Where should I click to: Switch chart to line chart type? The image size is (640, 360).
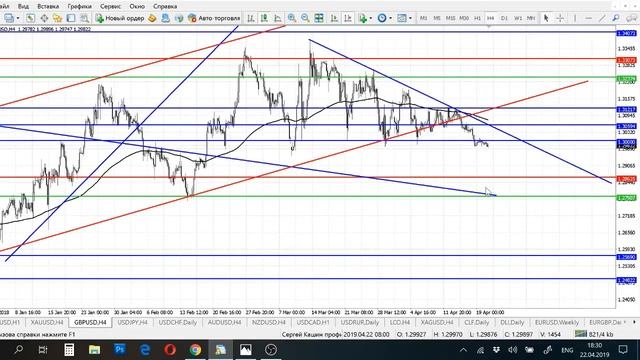[278, 18]
